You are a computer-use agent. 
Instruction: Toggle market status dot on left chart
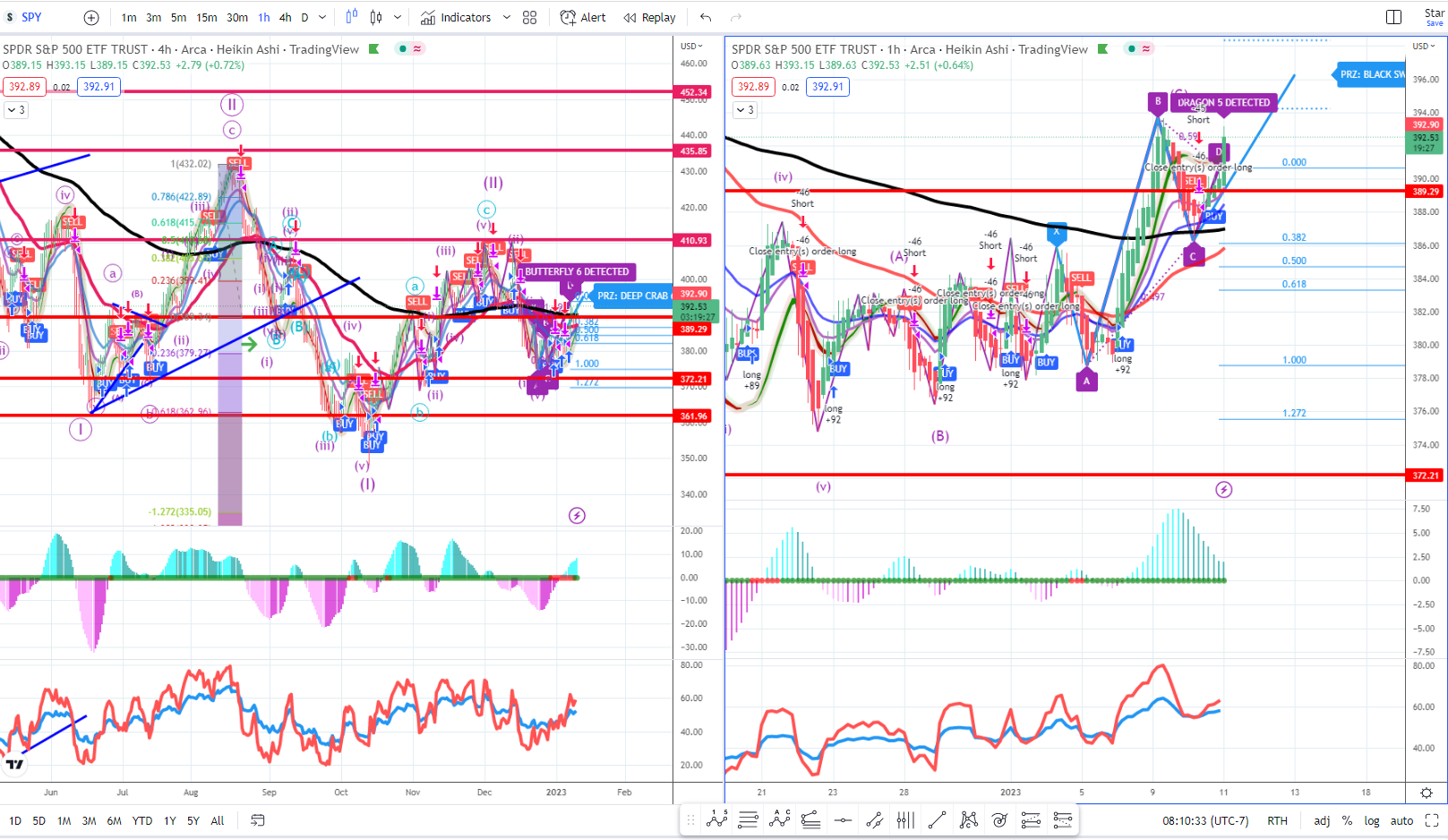coord(403,49)
